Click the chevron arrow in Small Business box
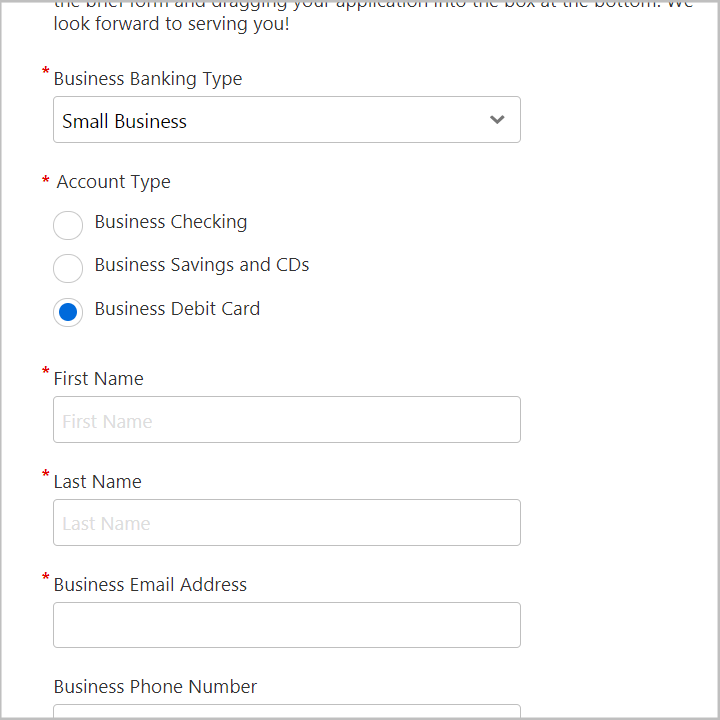The image size is (720, 720). (x=497, y=120)
